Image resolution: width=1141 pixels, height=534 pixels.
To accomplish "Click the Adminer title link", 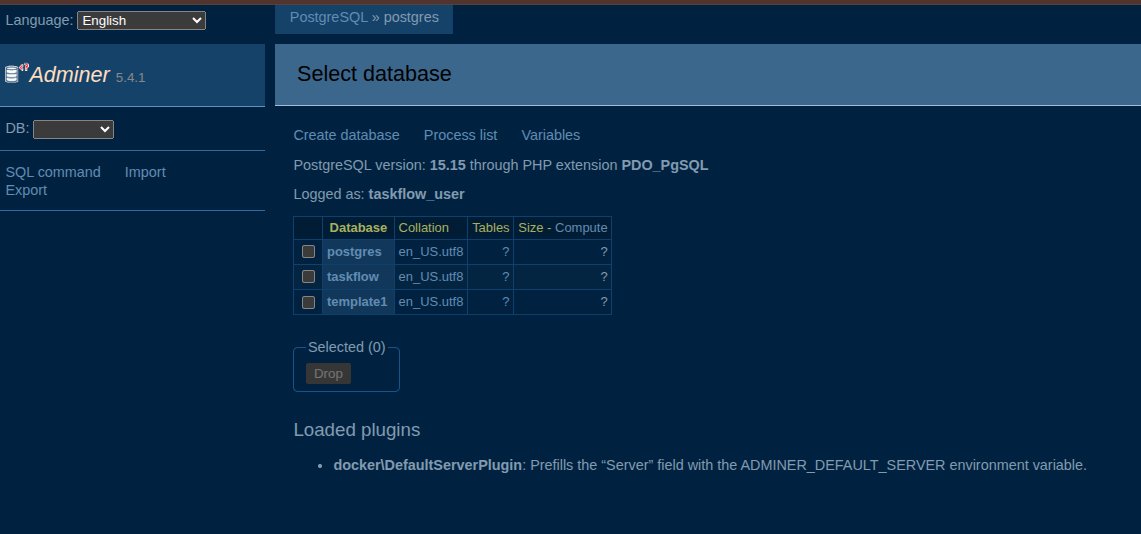I will tap(70, 74).
